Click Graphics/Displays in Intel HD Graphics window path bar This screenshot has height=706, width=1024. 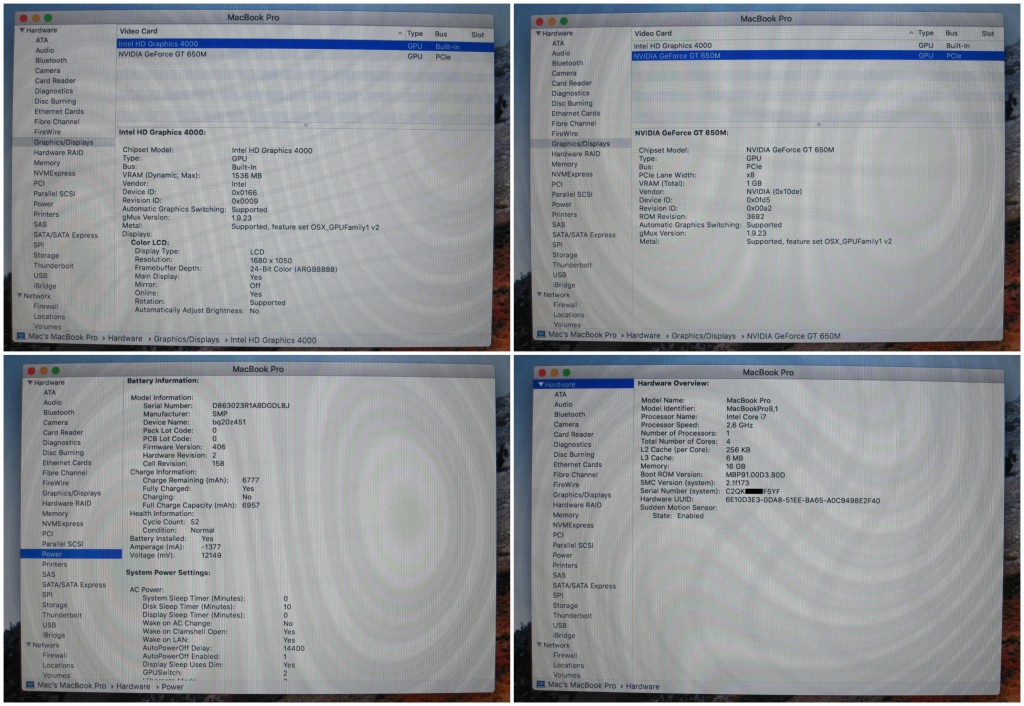(187, 340)
